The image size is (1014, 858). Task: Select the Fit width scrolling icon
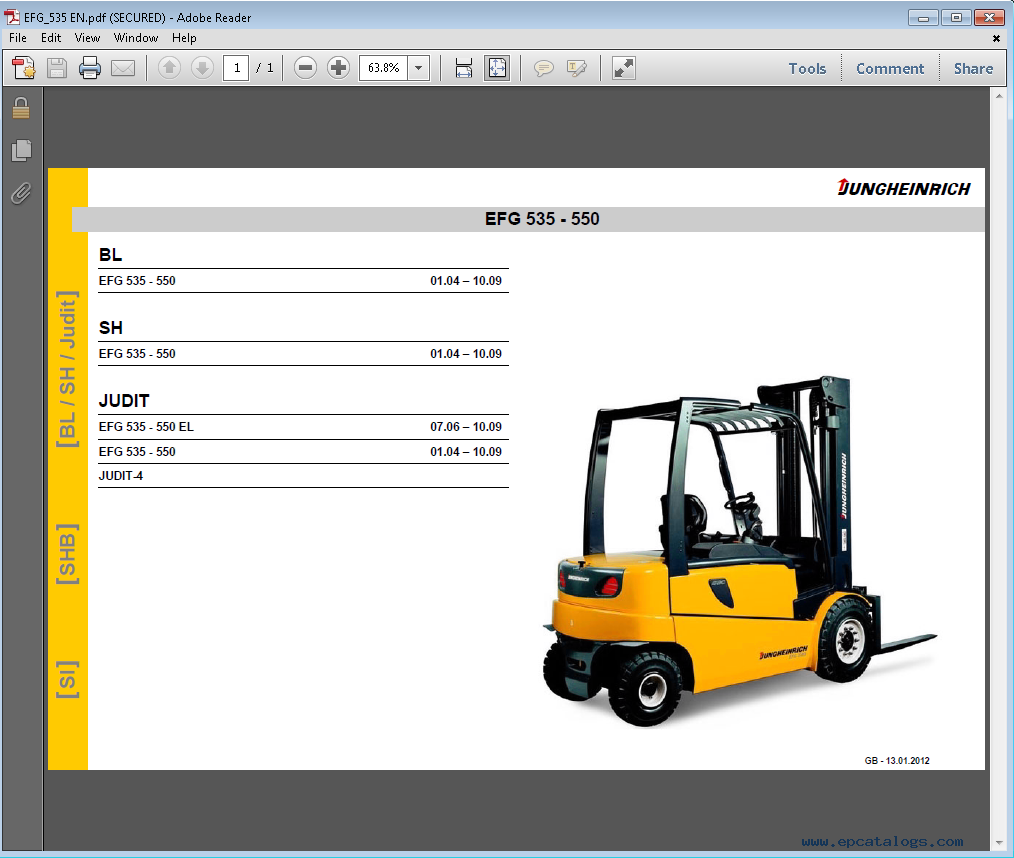coord(464,68)
